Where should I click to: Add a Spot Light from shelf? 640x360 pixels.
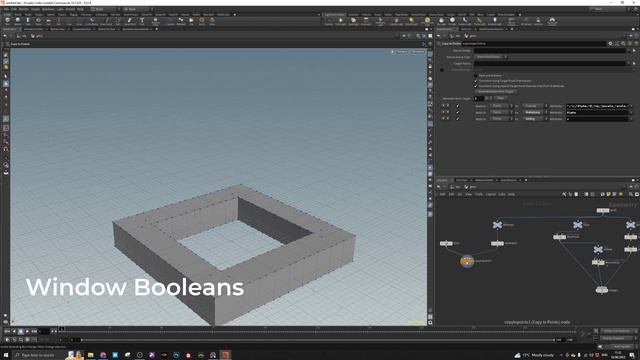(353, 21)
